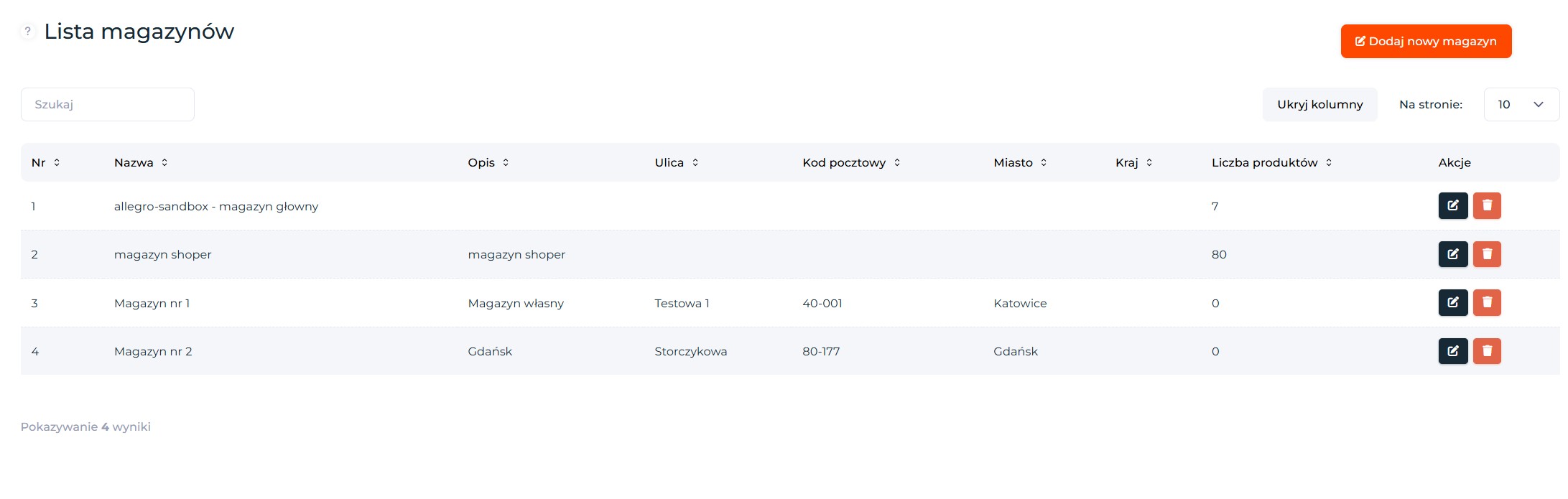Click Dodaj nowy magazyn button
The width and height of the screenshot is (1568, 499).
click(1426, 41)
